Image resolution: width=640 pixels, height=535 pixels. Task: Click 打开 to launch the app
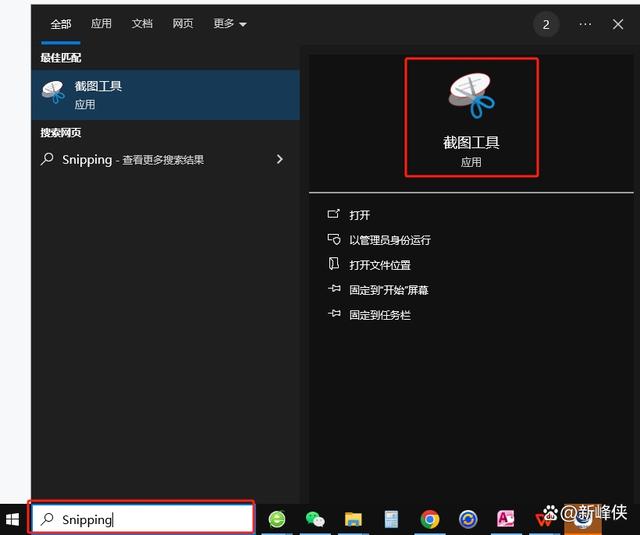[x=360, y=215]
